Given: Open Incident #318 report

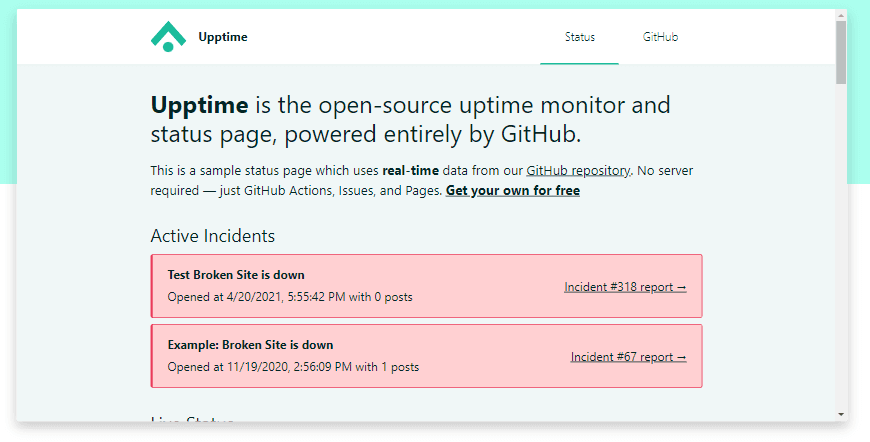Looking at the screenshot, I should (x=625, y=287).
